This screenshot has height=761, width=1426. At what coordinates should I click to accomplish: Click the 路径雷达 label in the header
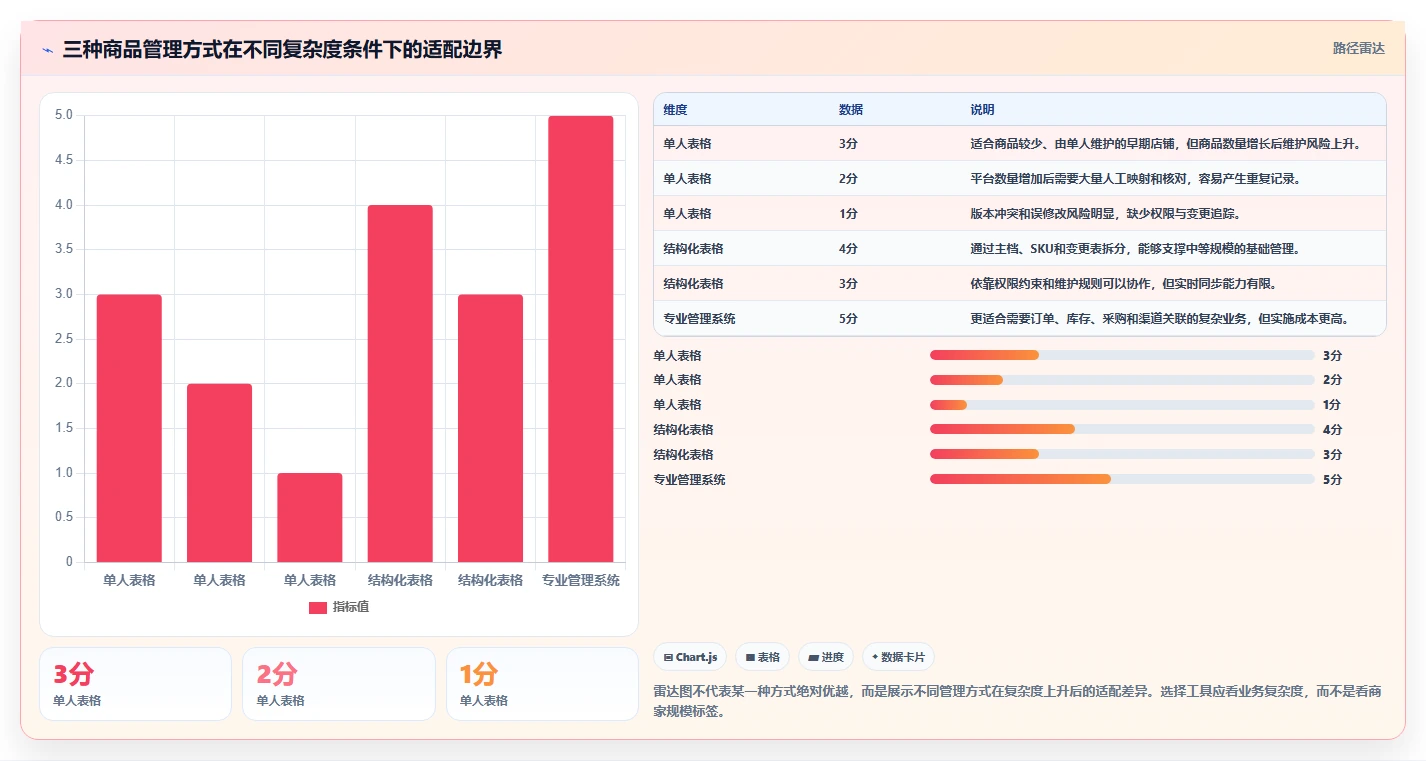[x=1358, y=48]
